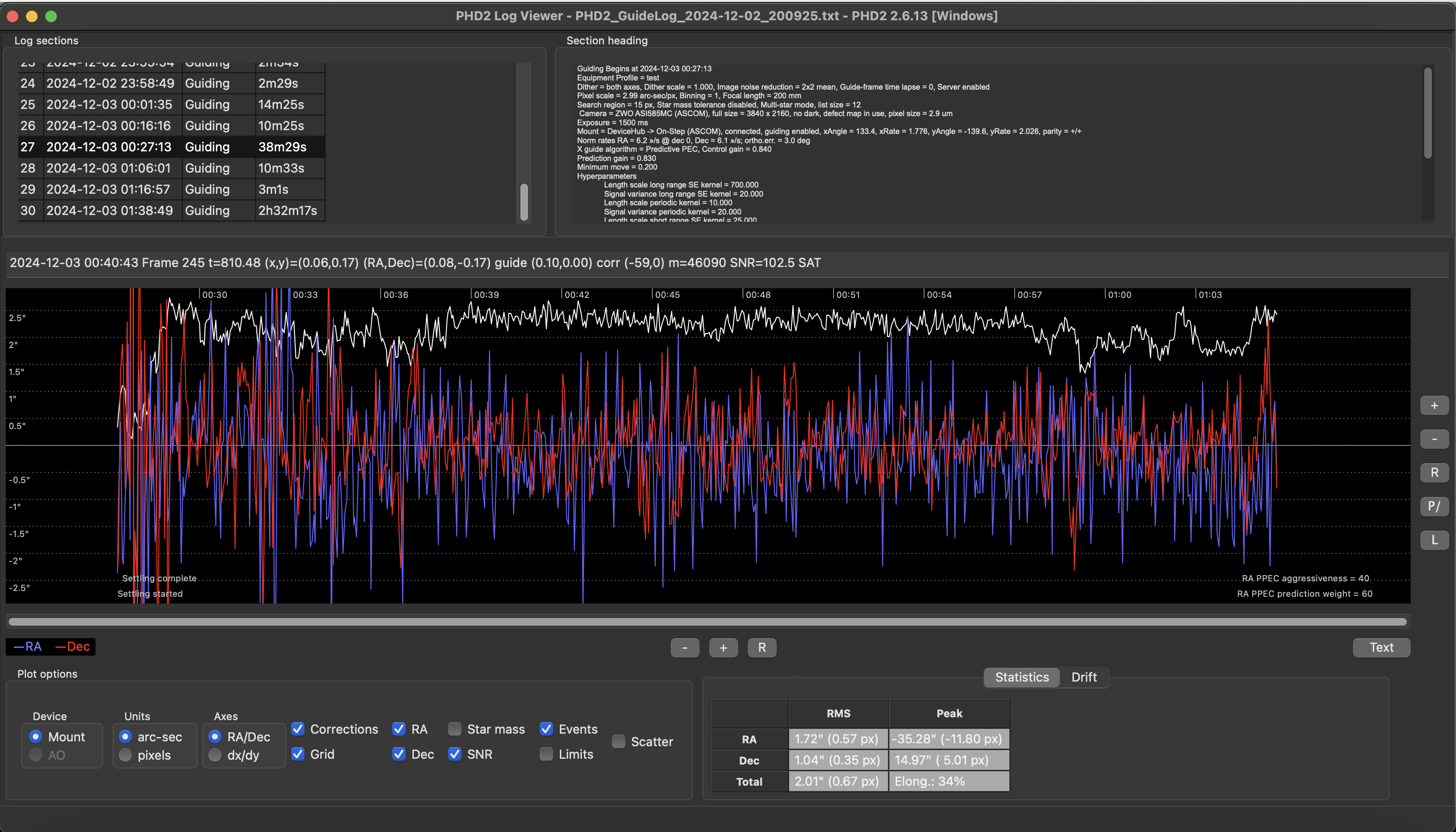Toggle the Limits checkbox
Image resolution: width=1456 pixels, height=832 pixels.
546,754
